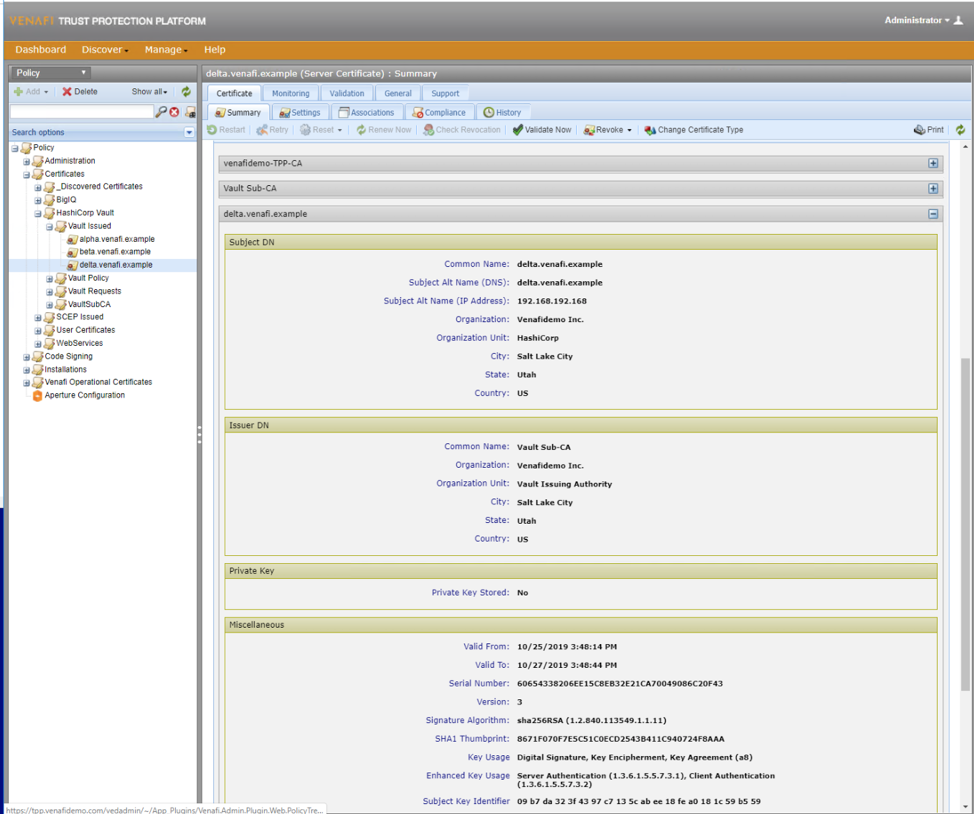Switch to the Support tab
This screenshot has width=974, height=814.
(x=445, y=93)
